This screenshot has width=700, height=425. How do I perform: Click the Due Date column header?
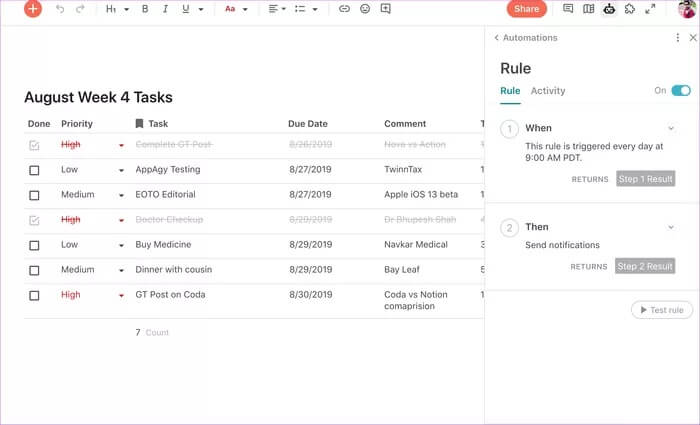coord(308,124)
